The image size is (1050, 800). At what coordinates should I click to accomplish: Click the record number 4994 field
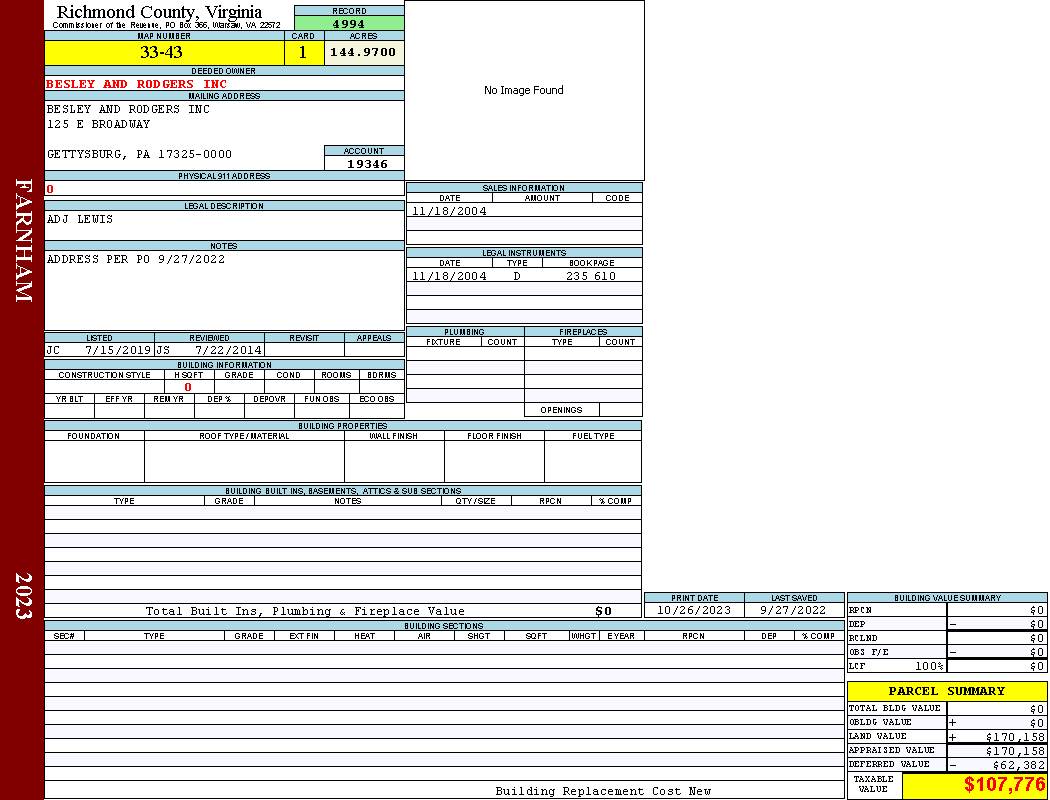pyautogui.click(x=349, y=24)
